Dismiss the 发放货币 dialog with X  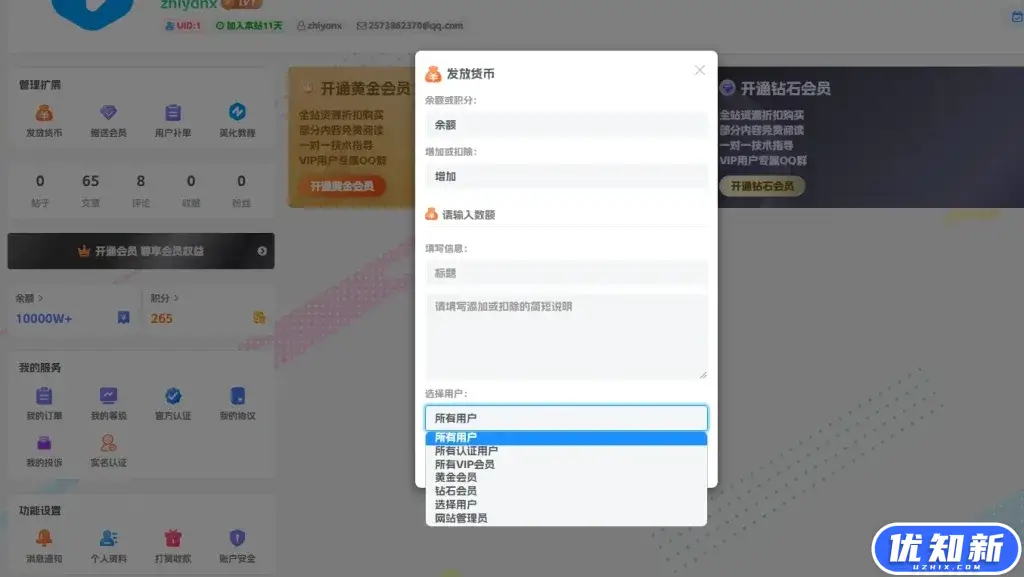click(x=699, y=70)
